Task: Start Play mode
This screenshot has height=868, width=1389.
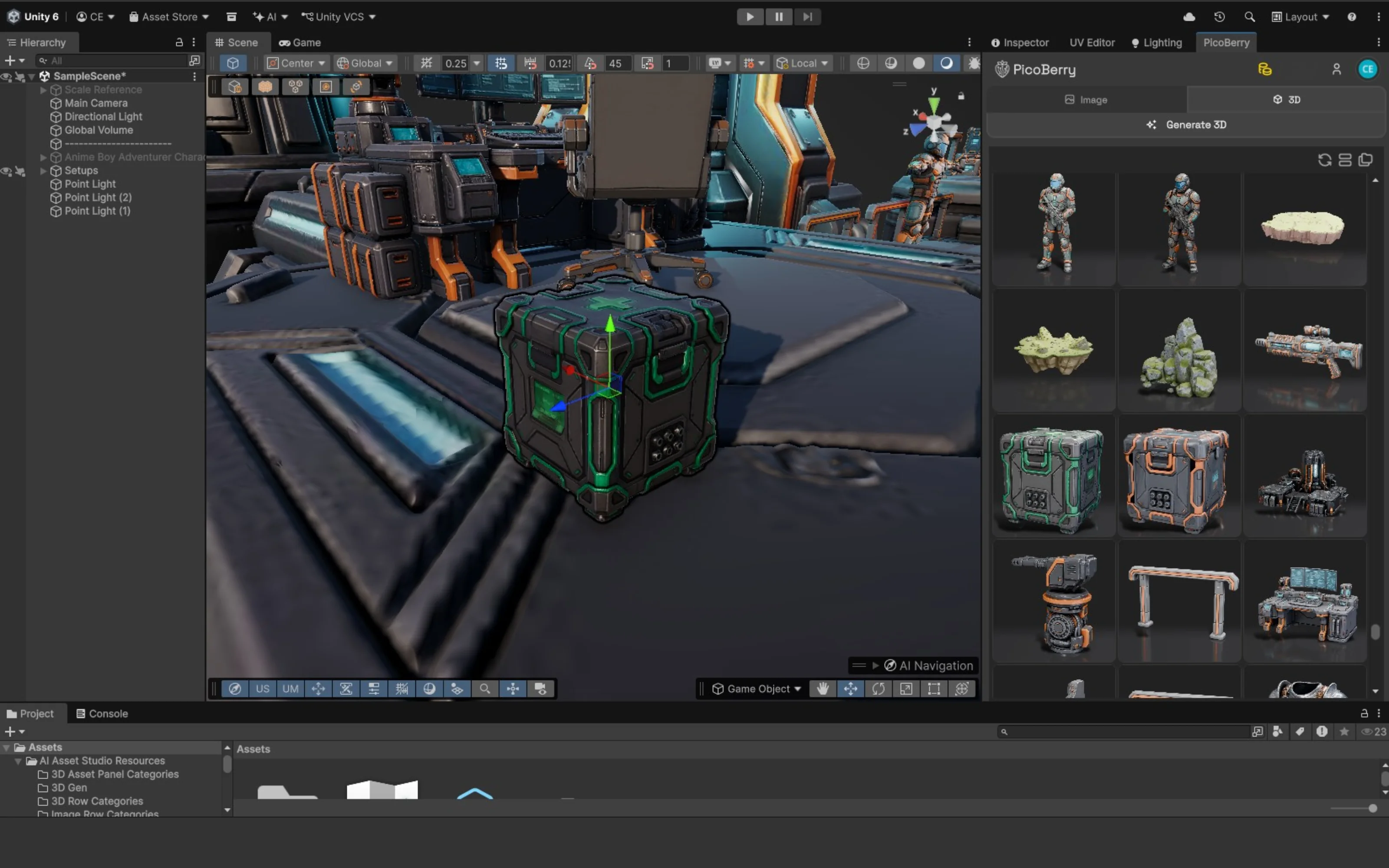Action: (x=750, y=16)
